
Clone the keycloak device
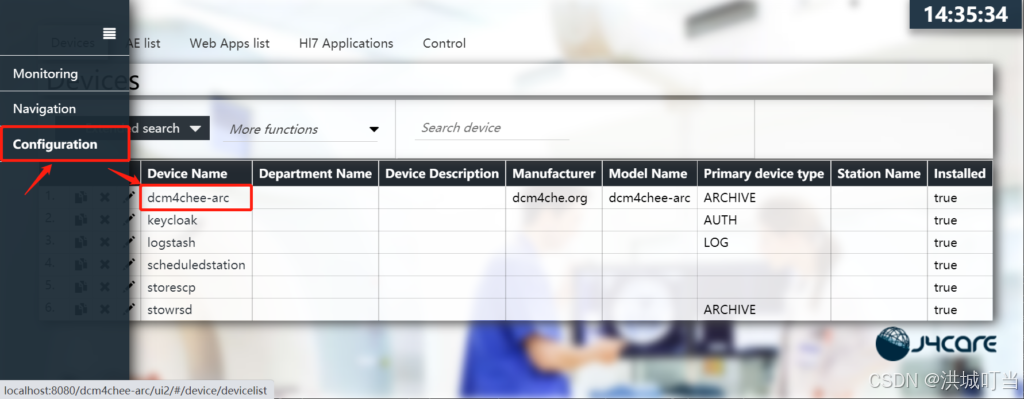click(x=81, y=220)
